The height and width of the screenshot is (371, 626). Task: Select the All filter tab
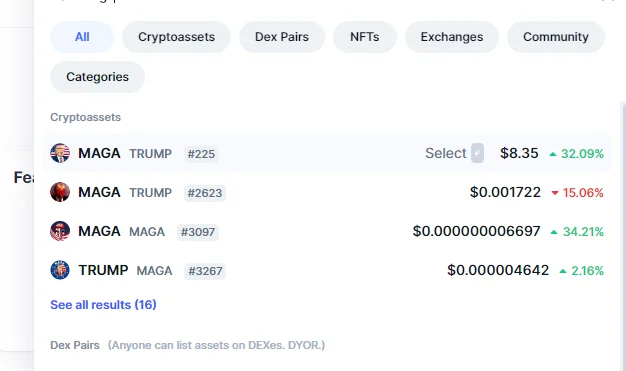click(x=82, y=37)
